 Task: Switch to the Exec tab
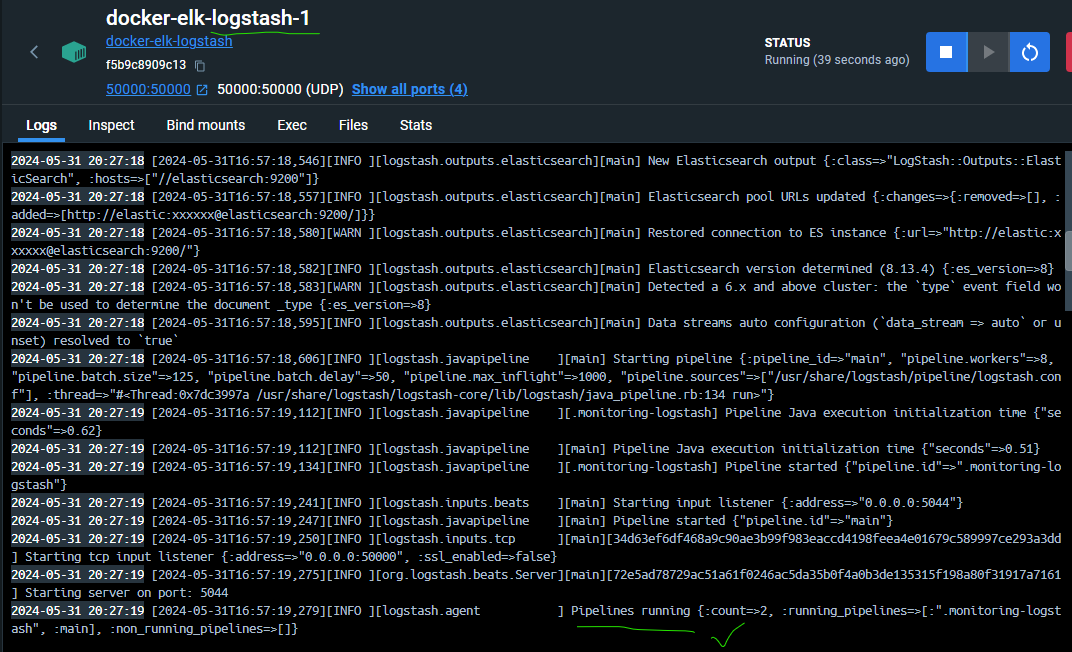coord(292,125)
